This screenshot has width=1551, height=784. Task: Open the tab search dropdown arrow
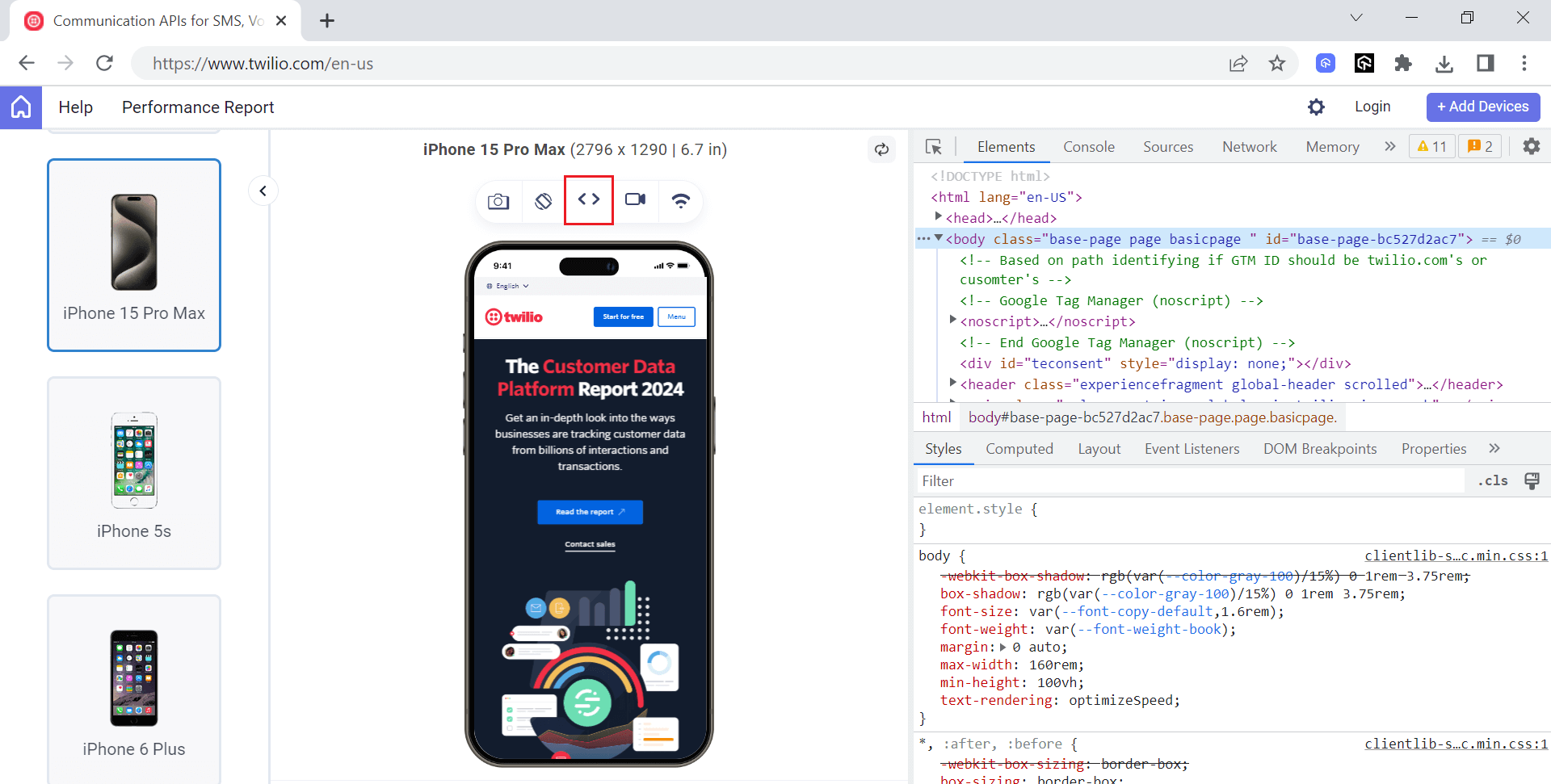[x=1356, y=18]
